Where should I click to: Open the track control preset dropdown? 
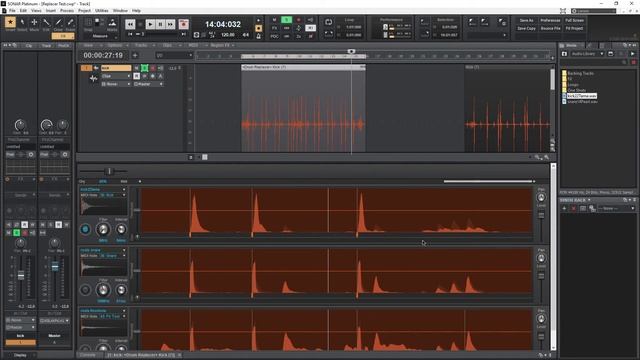coord(174,56)
